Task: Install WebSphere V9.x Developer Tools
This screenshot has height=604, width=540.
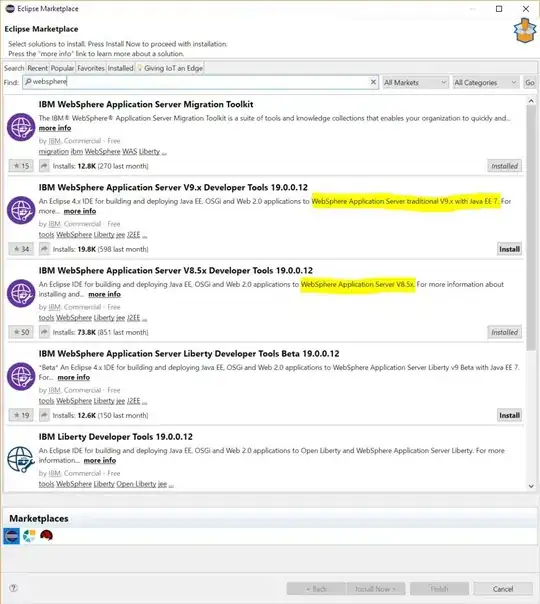Action: pos(509,249)
